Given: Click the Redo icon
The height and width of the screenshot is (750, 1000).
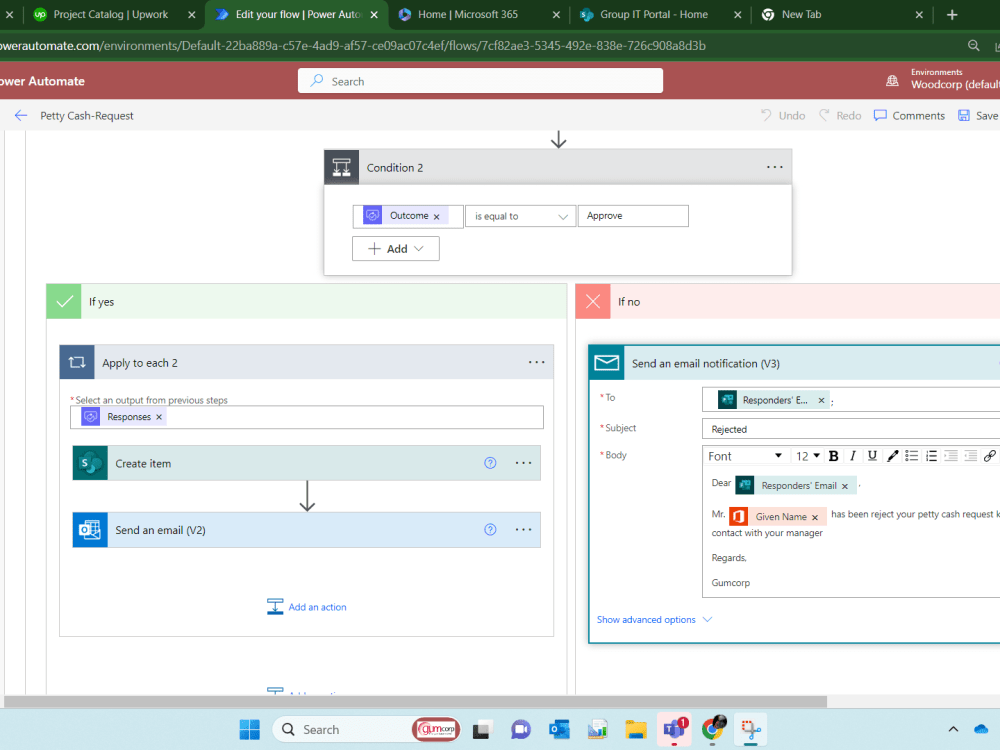Looking at the screenshot, I should [824, 115].
